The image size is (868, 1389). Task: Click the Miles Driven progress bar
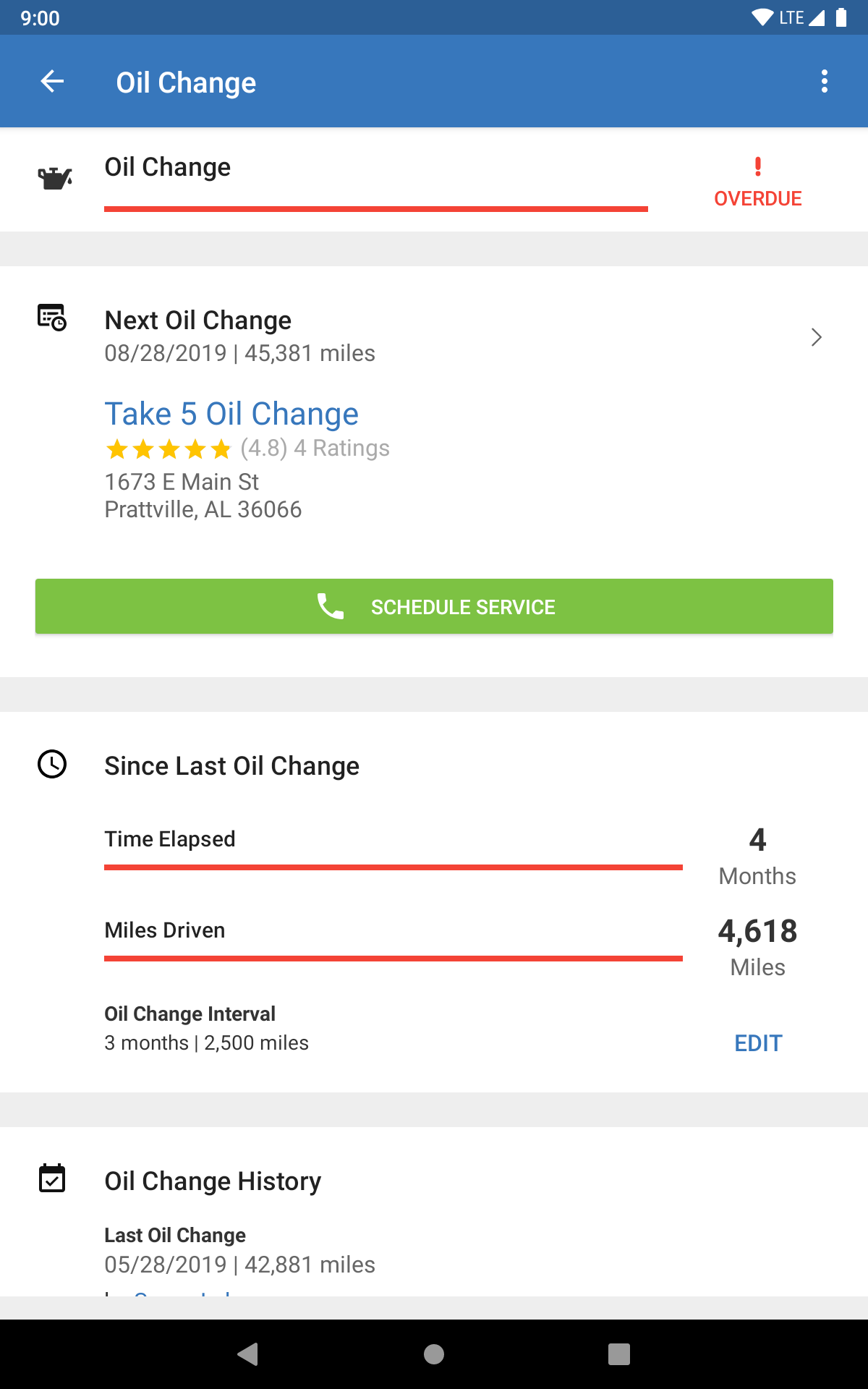pos(393,959)
